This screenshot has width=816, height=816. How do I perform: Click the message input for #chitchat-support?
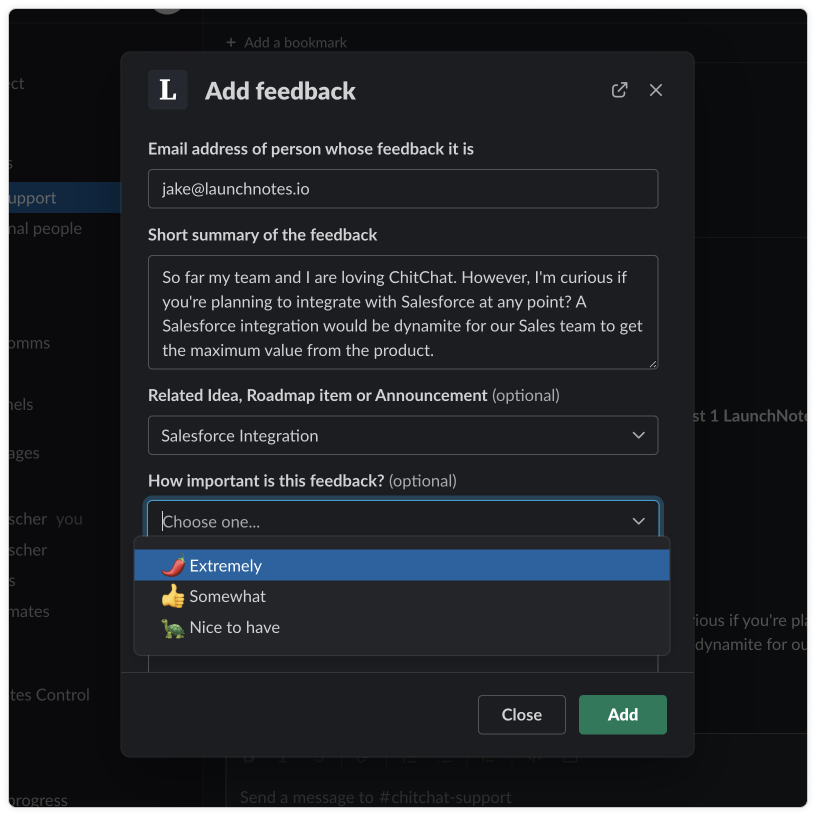(376, 797)
